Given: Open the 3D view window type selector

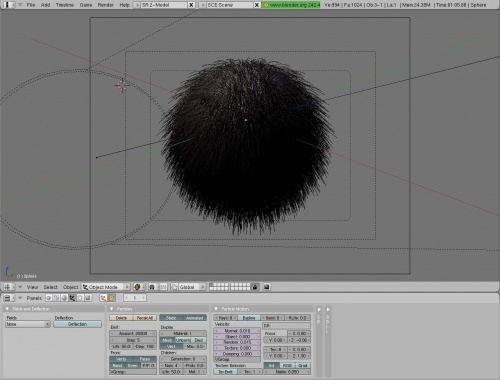Looking at the screenshot, I should 8,287.
